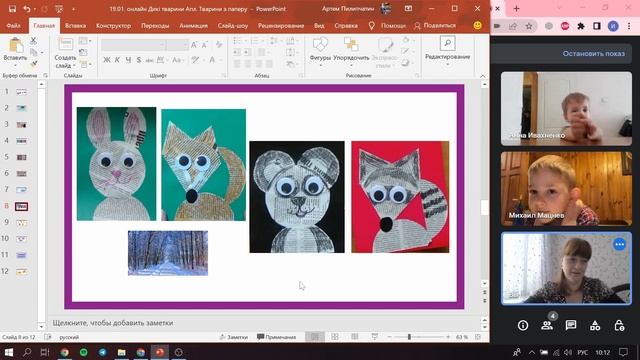The width and height of the screenshot is (640, 360).
Task: Toggle the Примечания comments button
Action: click(277, 337)
